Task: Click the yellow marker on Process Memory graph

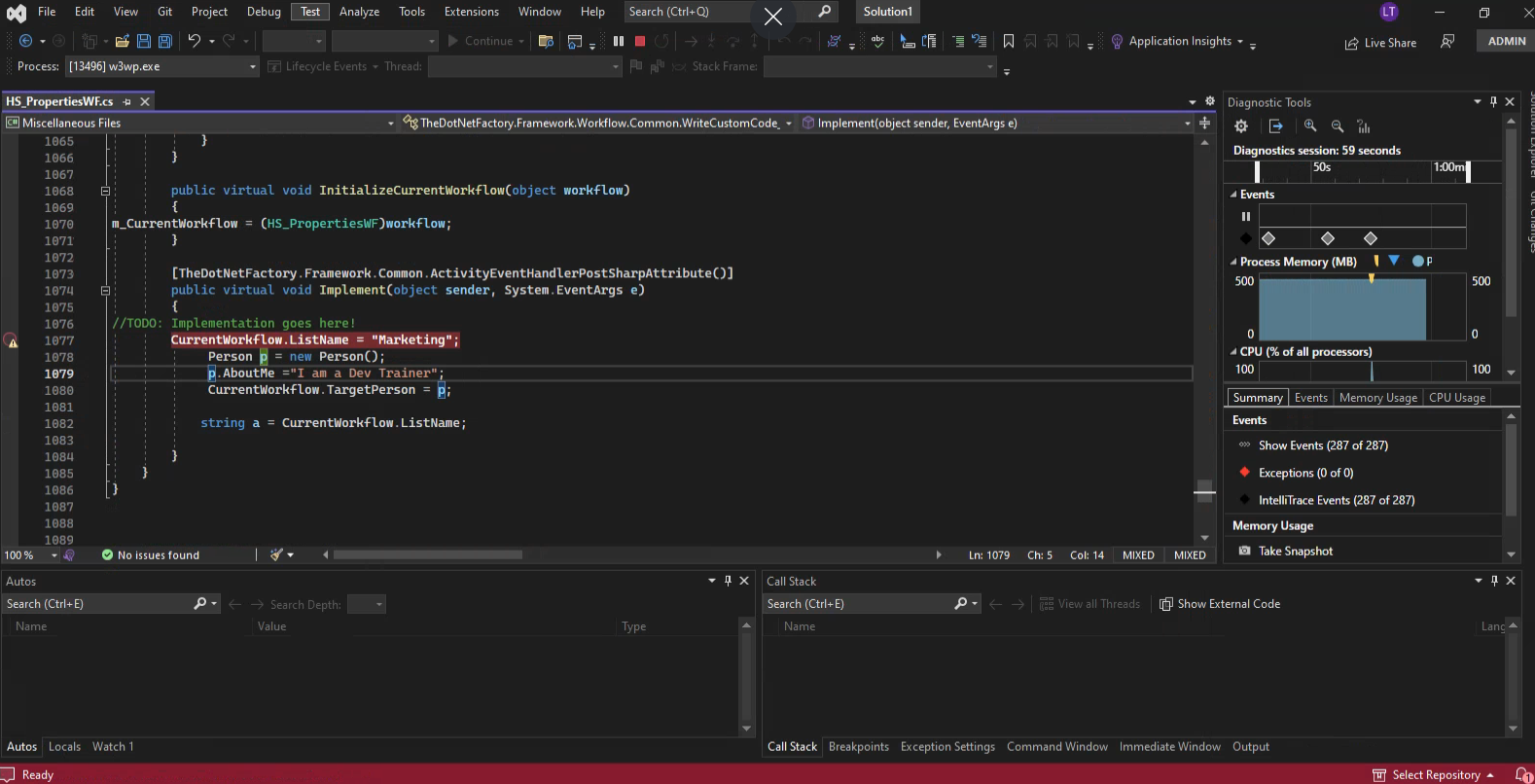Action: [1372, 278]
